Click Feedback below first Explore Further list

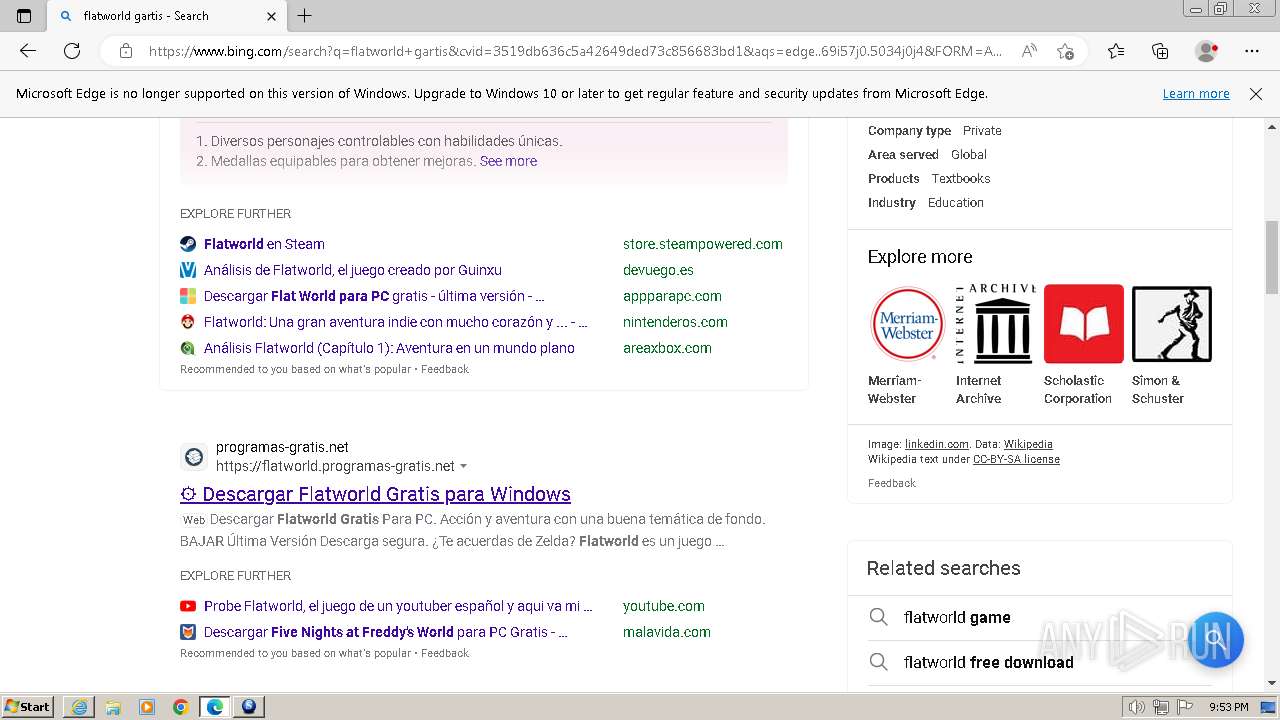click(445, 369)
